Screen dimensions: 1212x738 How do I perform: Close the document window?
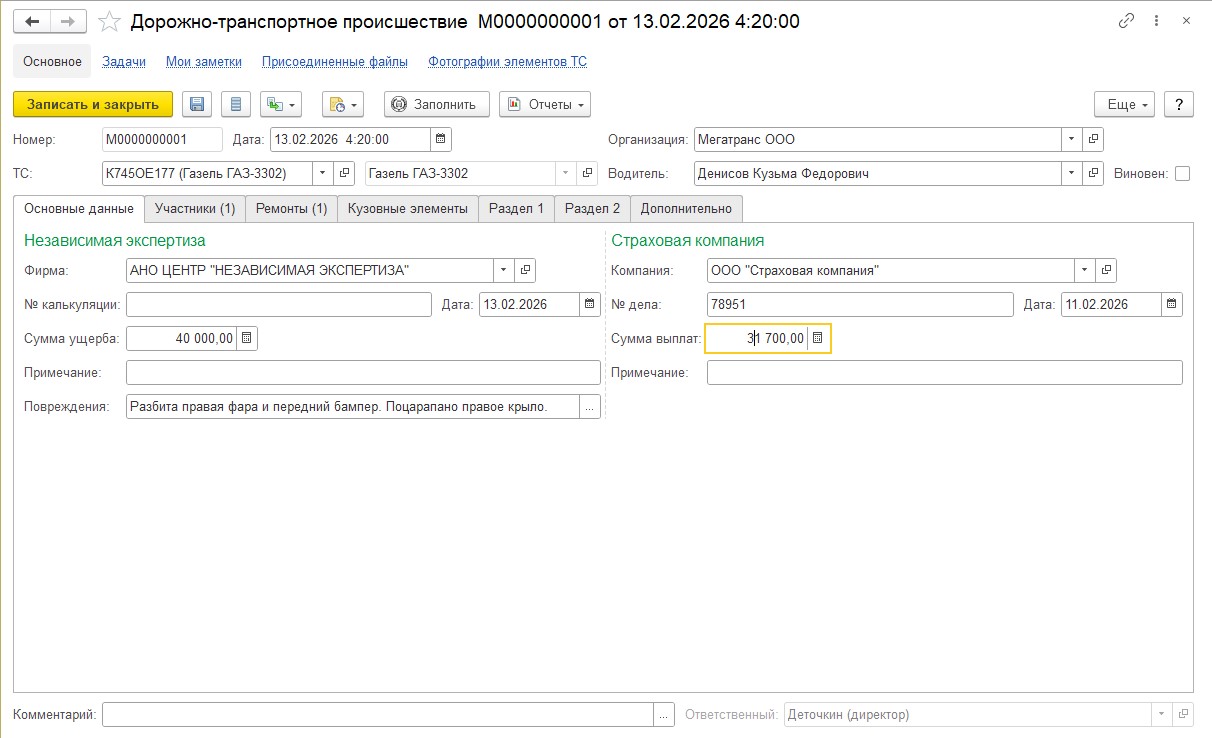pos(1187,21)
